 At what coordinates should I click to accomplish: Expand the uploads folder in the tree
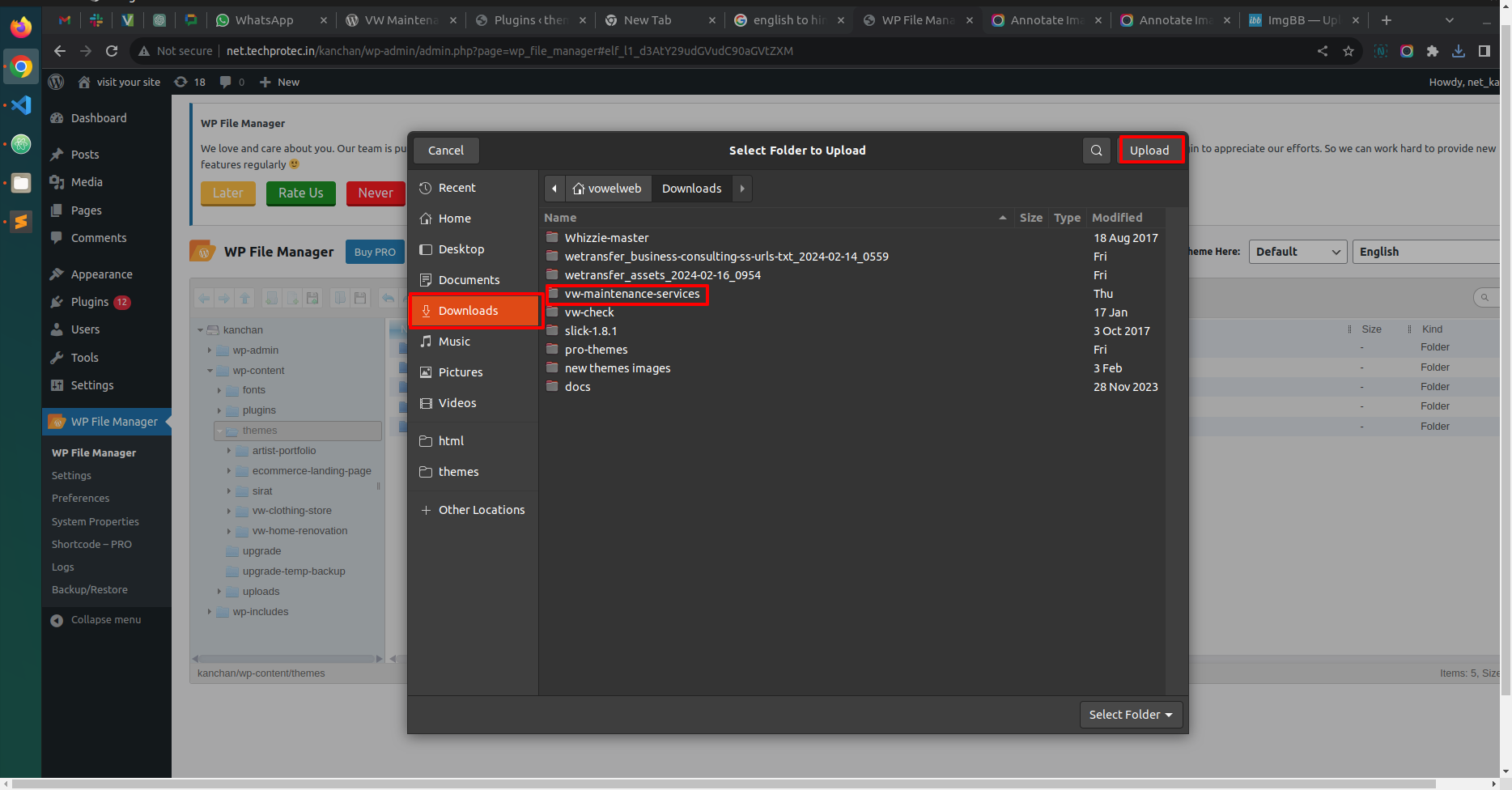click(219, 592)
